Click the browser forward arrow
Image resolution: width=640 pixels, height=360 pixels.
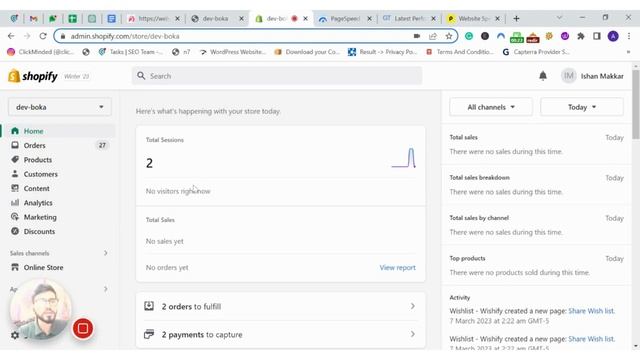pos(27,36)
